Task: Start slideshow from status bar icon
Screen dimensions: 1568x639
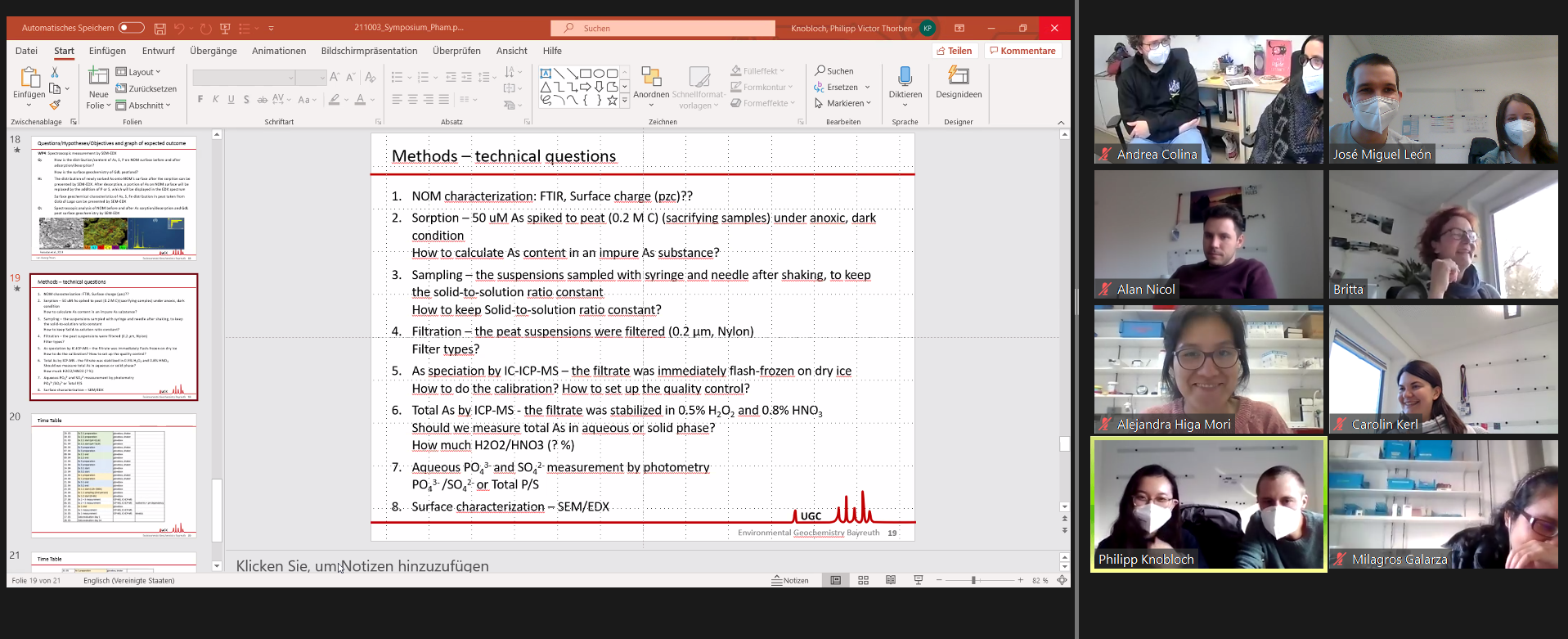Action: (919, 580)
